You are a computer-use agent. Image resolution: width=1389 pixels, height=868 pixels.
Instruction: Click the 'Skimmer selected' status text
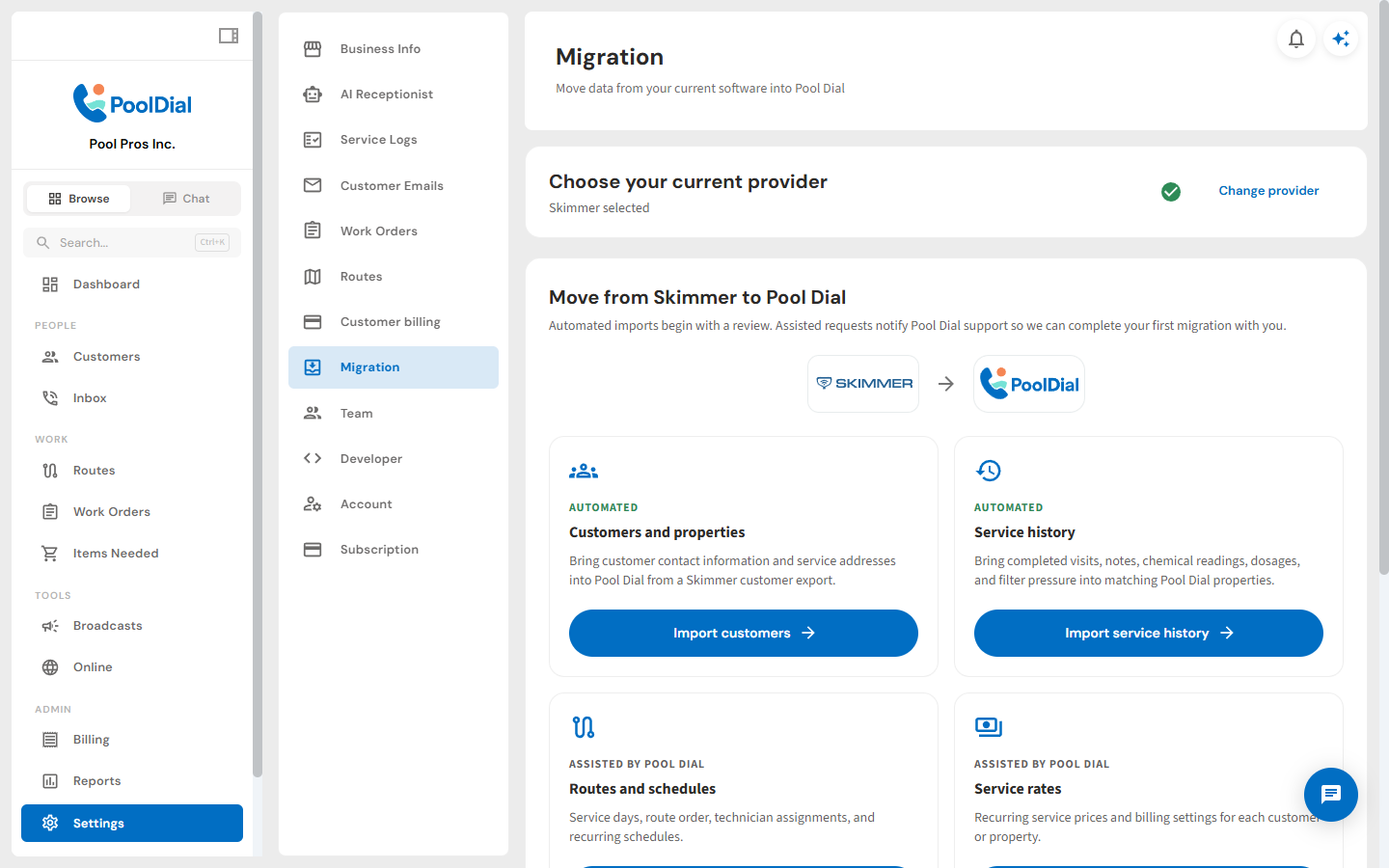click(x=599, y=208)
